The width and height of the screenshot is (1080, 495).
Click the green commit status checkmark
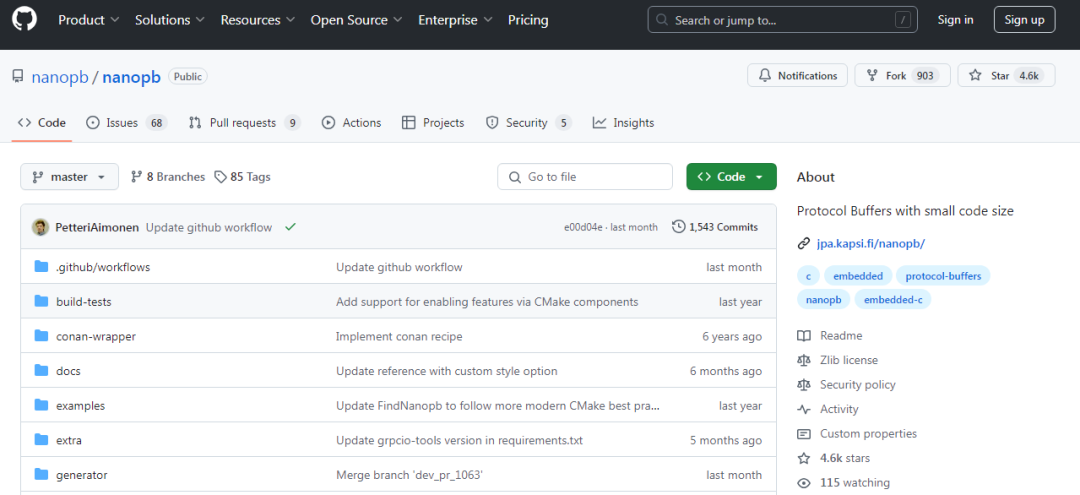tap(290, 227)
